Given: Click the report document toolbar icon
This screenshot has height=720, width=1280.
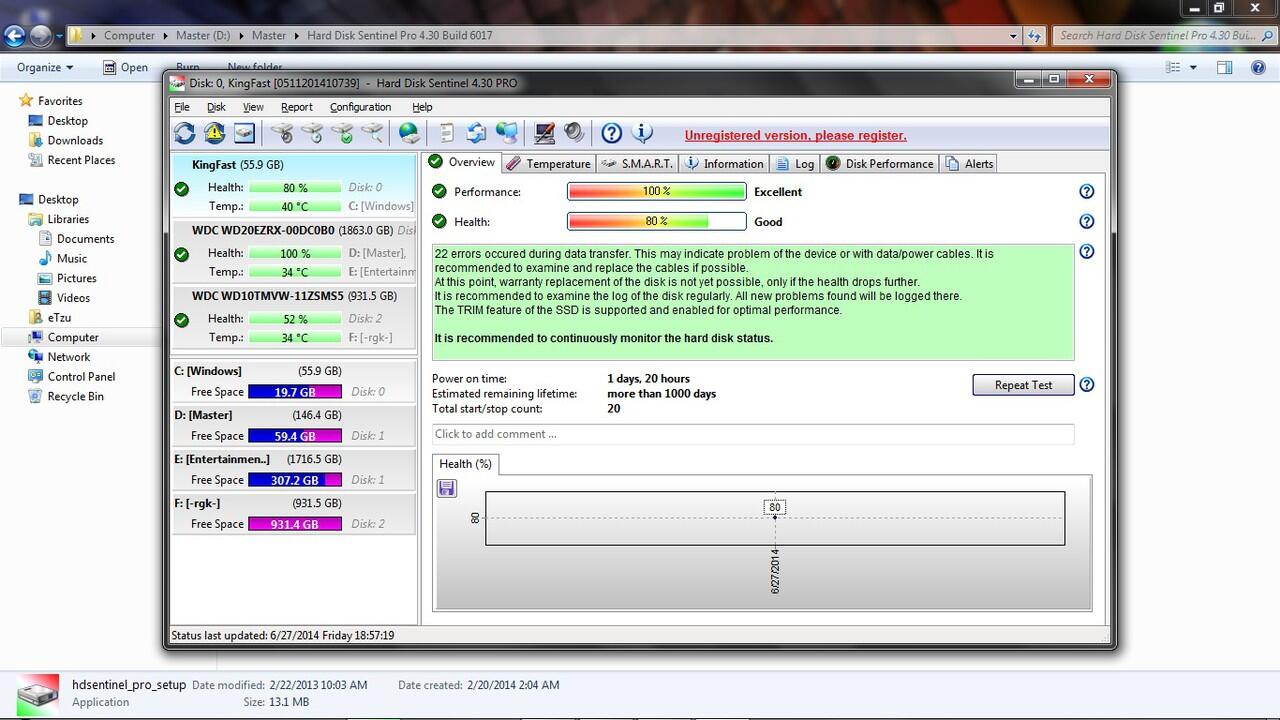Looking at the screenshot, I should coord(447,133).
